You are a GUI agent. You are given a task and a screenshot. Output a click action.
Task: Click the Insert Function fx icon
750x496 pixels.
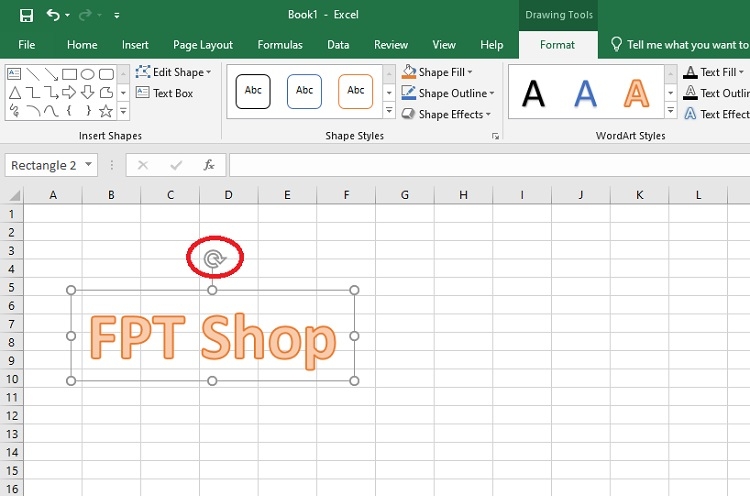pyautogui.click(x=209, y=165)
